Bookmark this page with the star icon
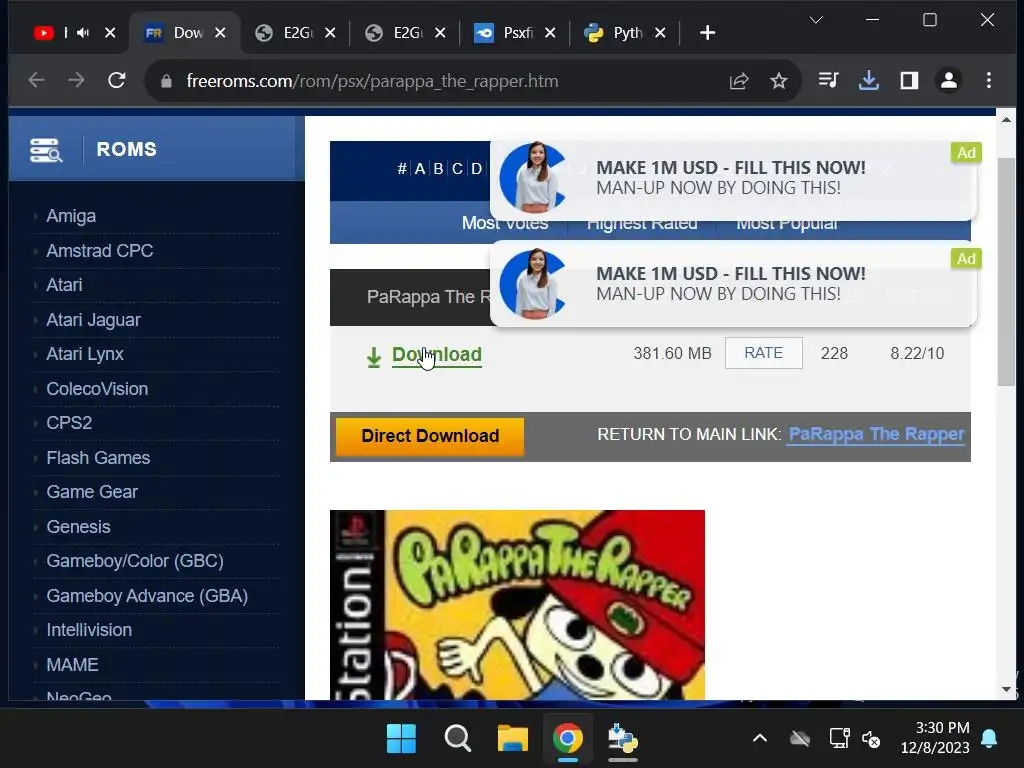The width and height of the screenshot is (1024, 768). tap(778, 81)
